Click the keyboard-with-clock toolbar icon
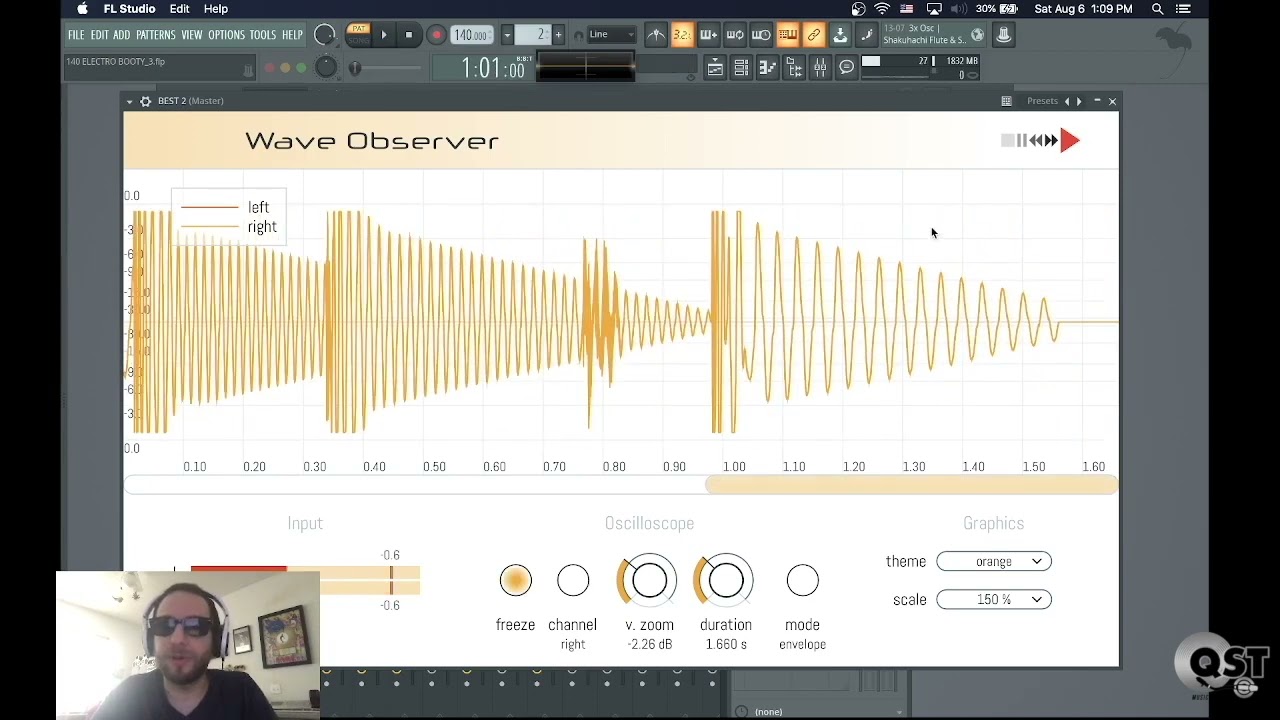This screenshot has height=720, width=1280. [x=761, y=35]
